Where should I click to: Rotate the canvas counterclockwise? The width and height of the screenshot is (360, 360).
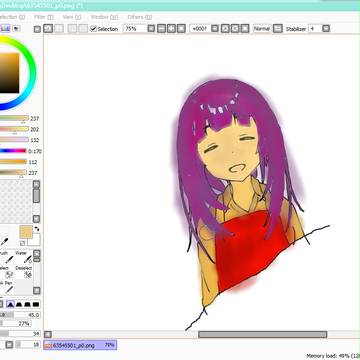225,29
